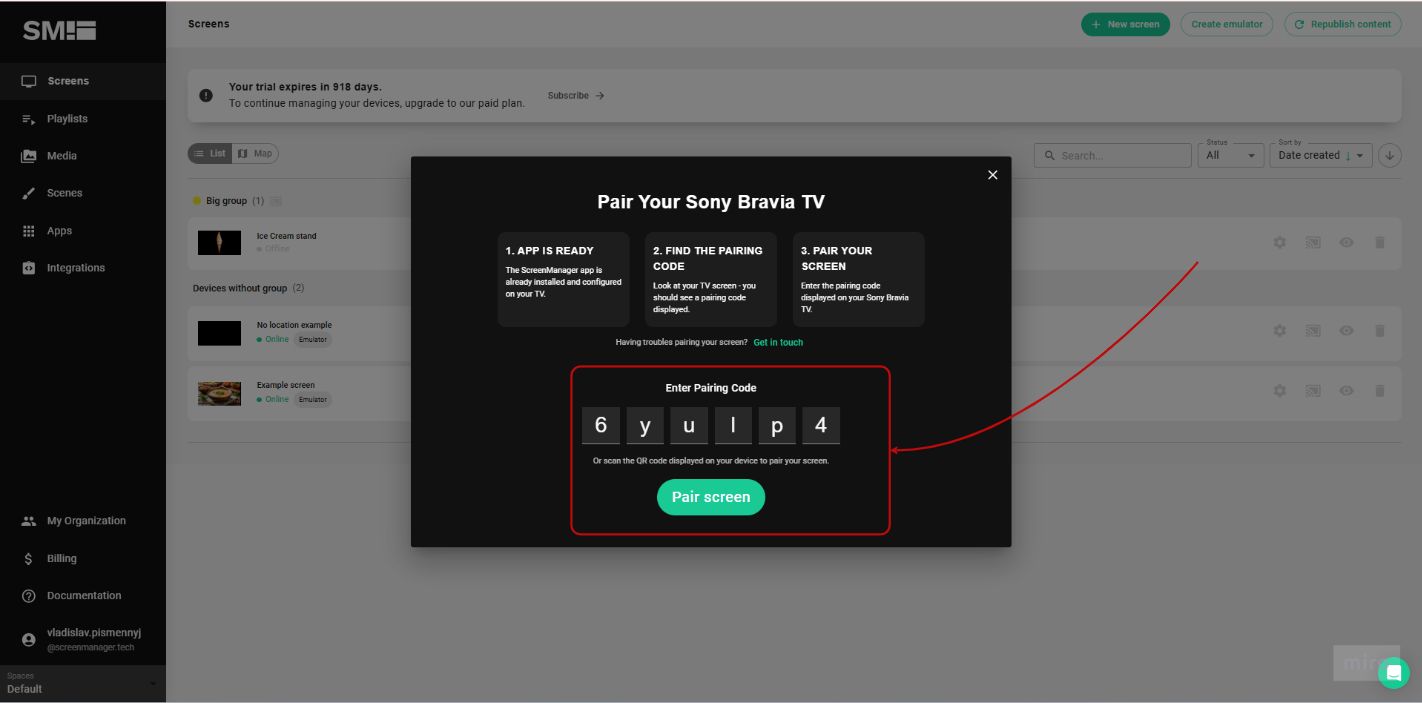Screen dimensions: 1422x703
Task: Toggle the sort direction arrow button
Action: 1389,155
